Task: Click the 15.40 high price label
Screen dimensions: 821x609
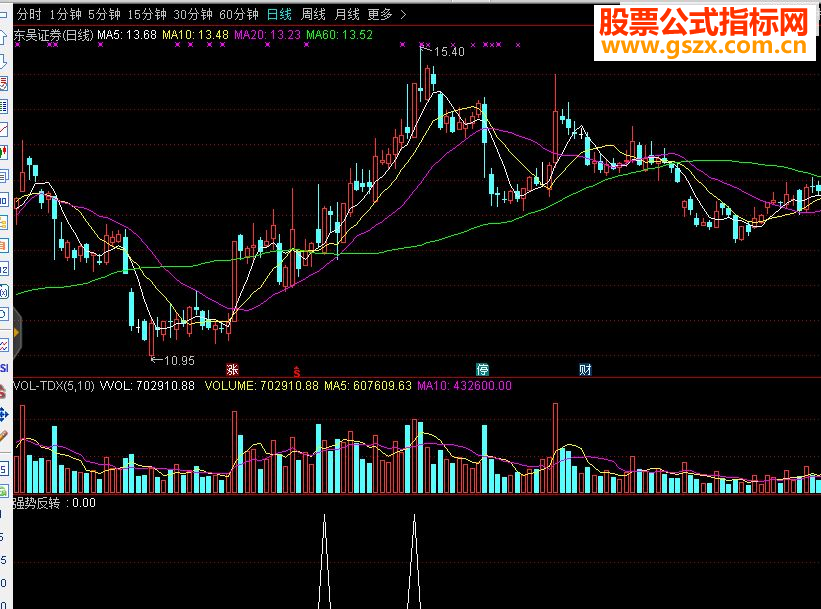Action: (449, 51)
